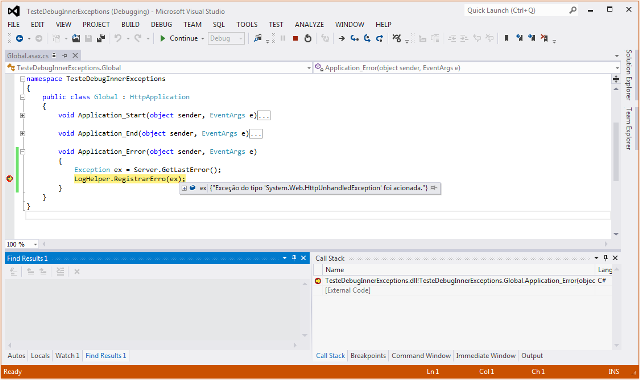Click the Save All toolbar icon
The image size is (640, 380).
pyautogui.click(x=101, y=38)
